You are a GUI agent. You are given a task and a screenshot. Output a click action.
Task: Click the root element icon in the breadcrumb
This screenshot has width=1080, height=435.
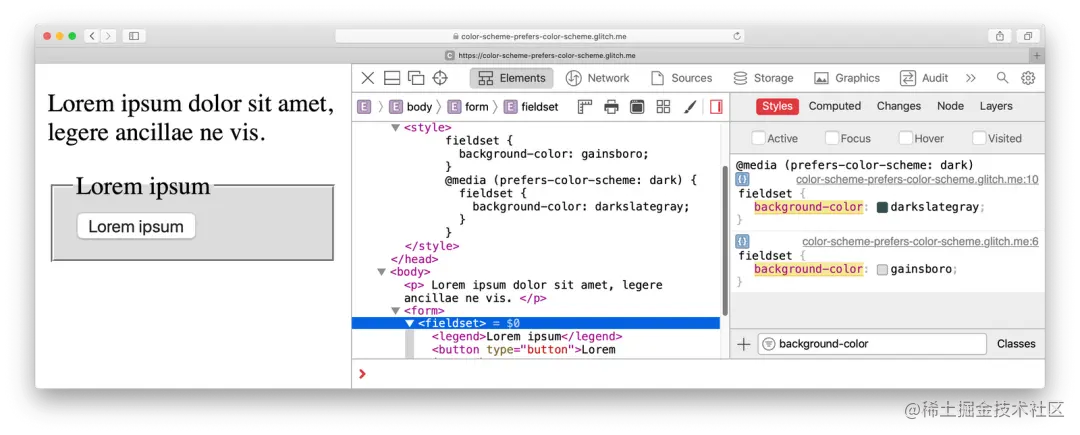click(364, 107)
